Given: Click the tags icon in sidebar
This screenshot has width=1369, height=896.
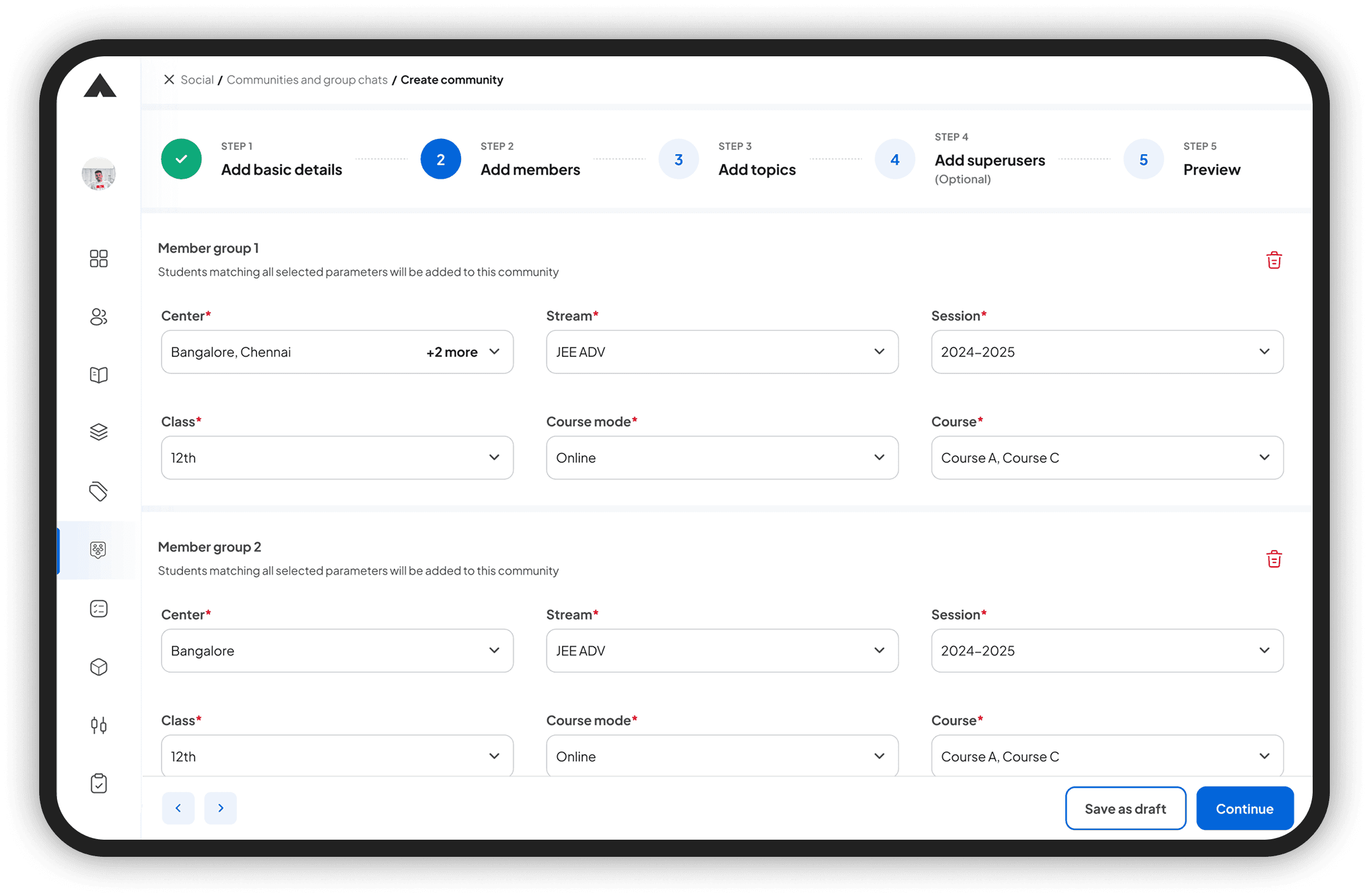Looking at the screenshot, I should (x=99, y=491).
